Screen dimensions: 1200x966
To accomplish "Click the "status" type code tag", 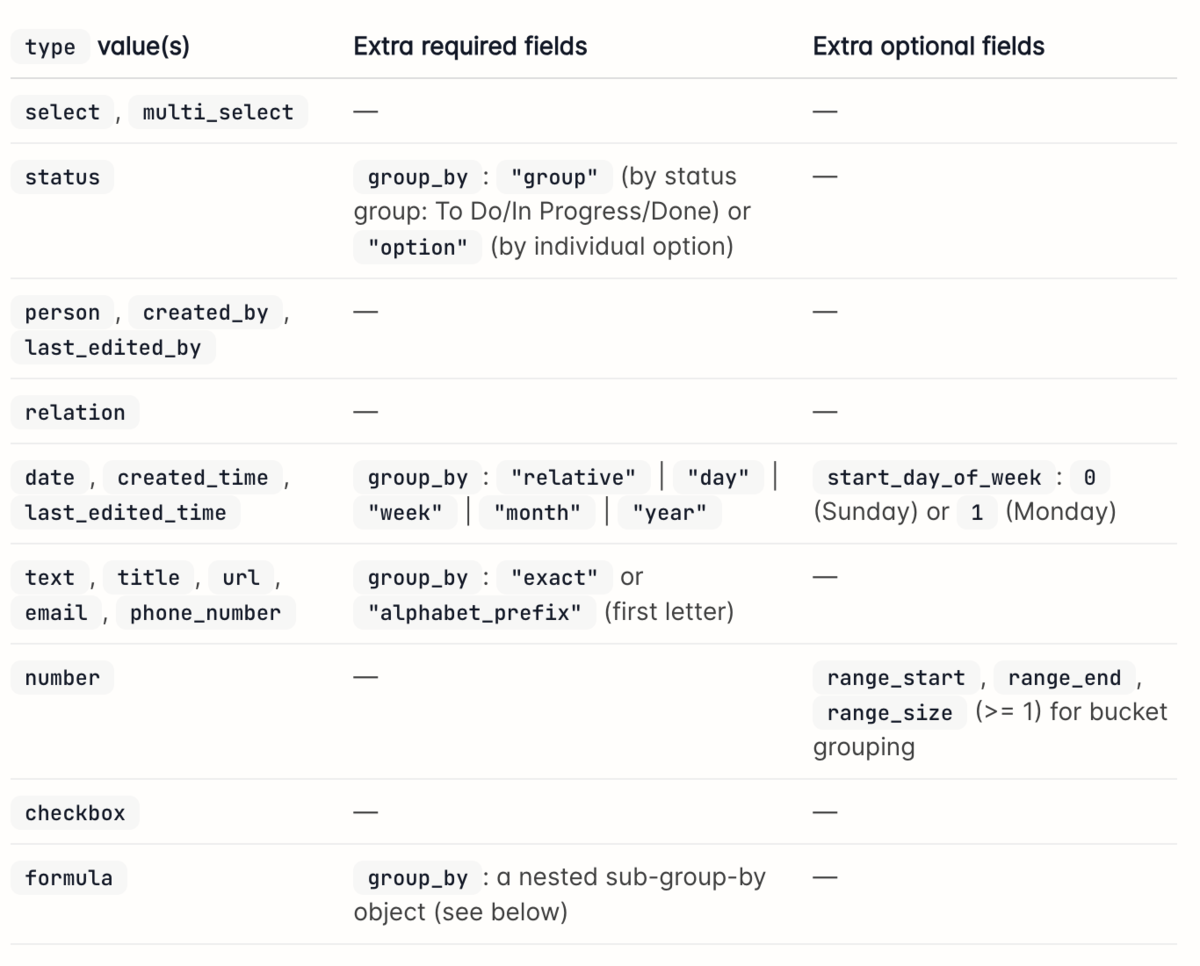I will pos(62,177).
